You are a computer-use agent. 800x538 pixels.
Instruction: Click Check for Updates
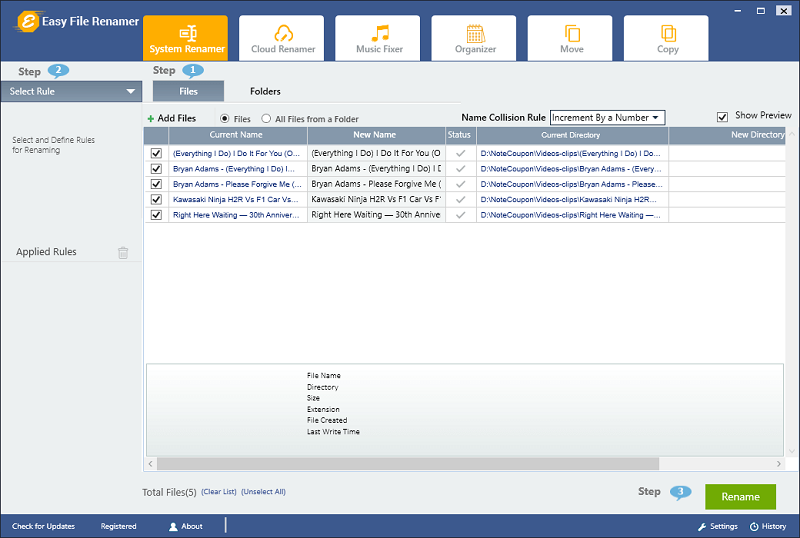pos(43,526)
